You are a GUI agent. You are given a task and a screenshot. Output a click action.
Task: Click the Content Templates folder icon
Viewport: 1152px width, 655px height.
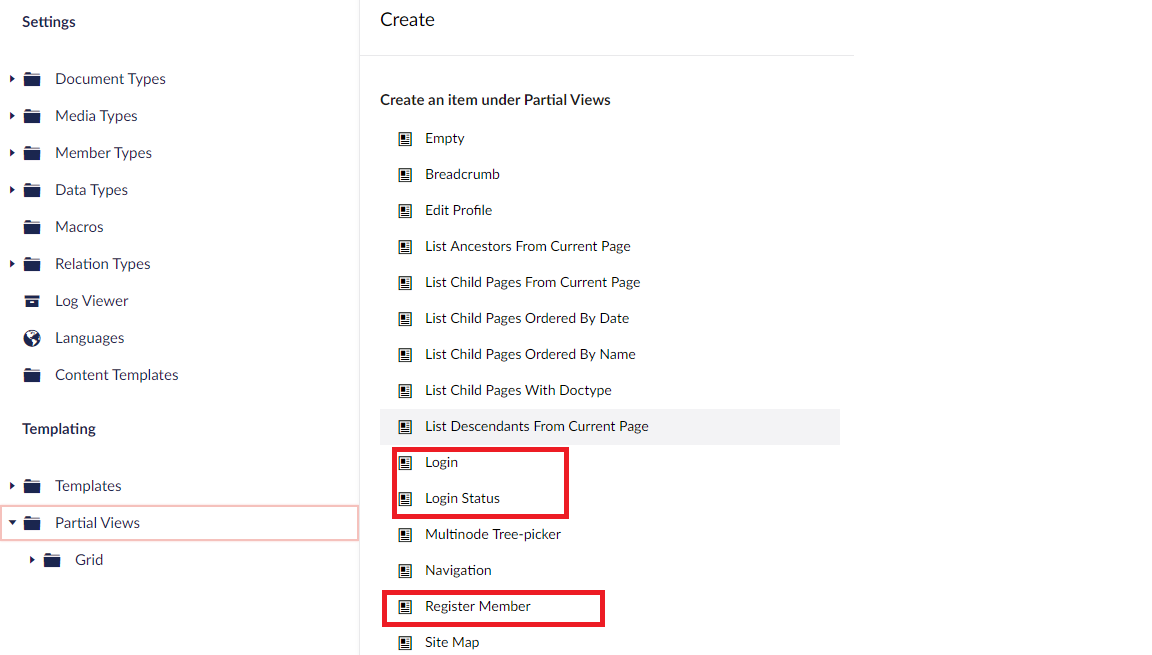tap(33, 375)
